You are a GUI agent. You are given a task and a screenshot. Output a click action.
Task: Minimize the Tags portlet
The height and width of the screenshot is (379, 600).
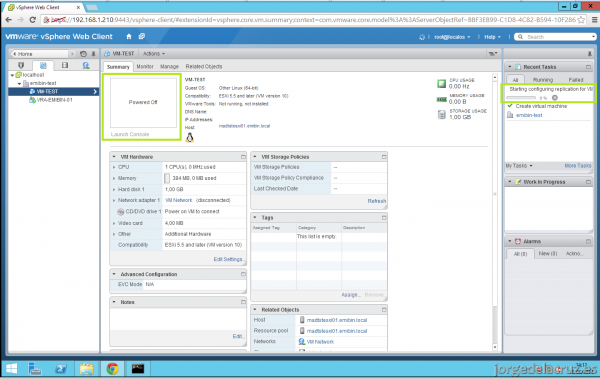[x=384, y=217]
